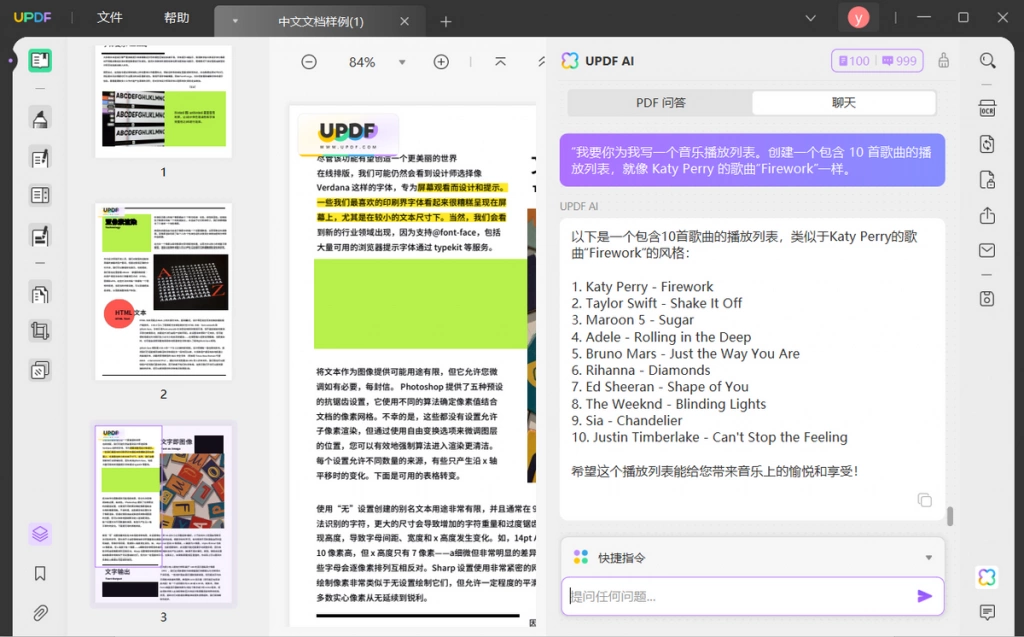This screenshot has height=637, width=1024.
Task: Toggle the UPDF AI panel icon
Action: point(987,577)
